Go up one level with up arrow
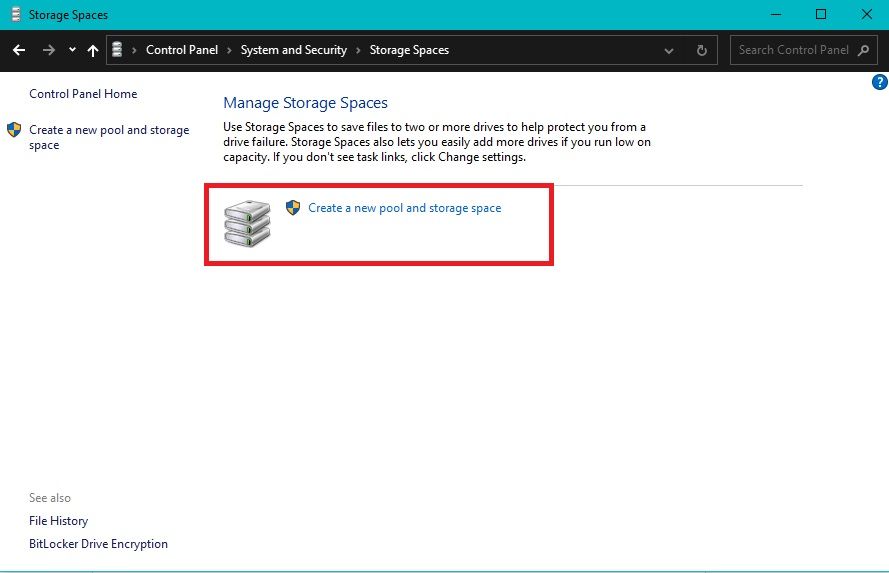 click(93, 50)
